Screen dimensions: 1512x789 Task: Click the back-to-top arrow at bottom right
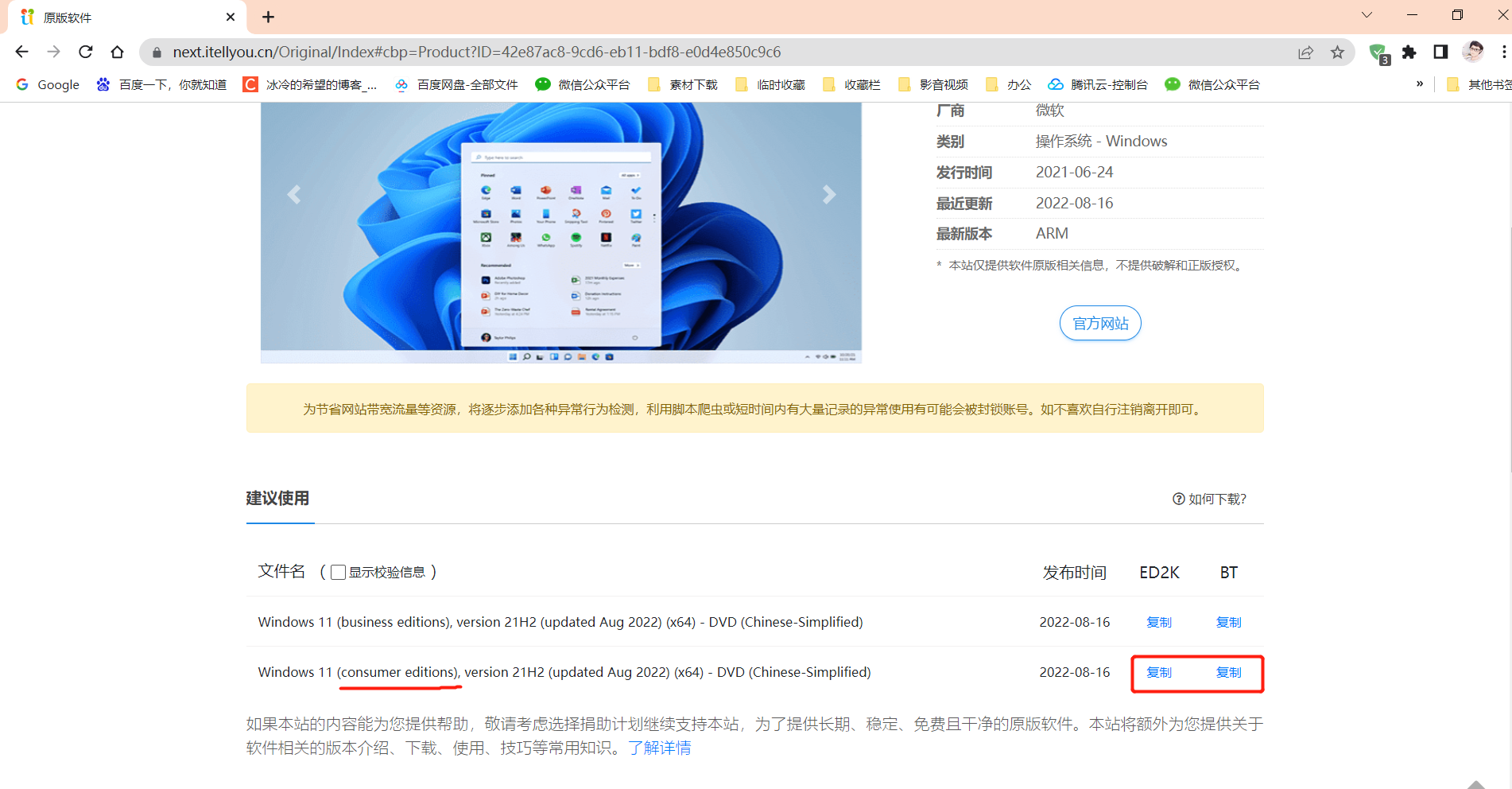coord(1476,783)
